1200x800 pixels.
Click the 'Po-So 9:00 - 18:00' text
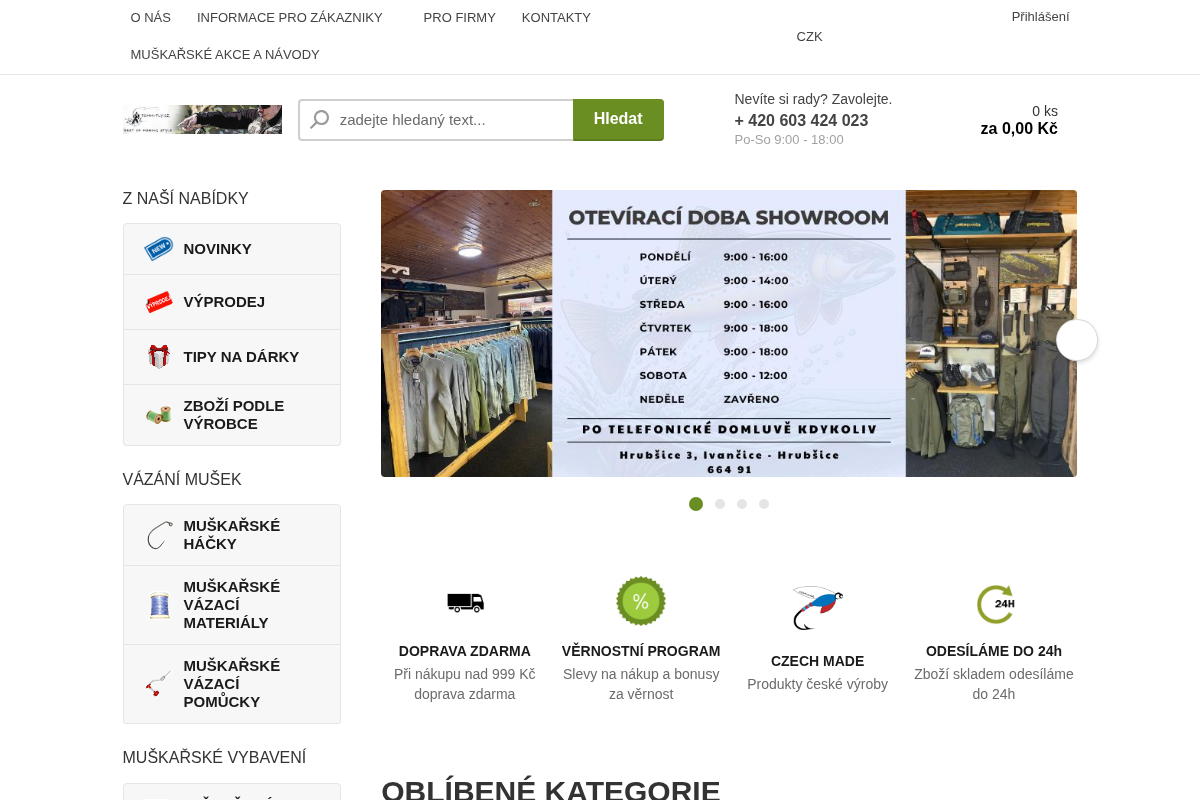tap(789, 140)
